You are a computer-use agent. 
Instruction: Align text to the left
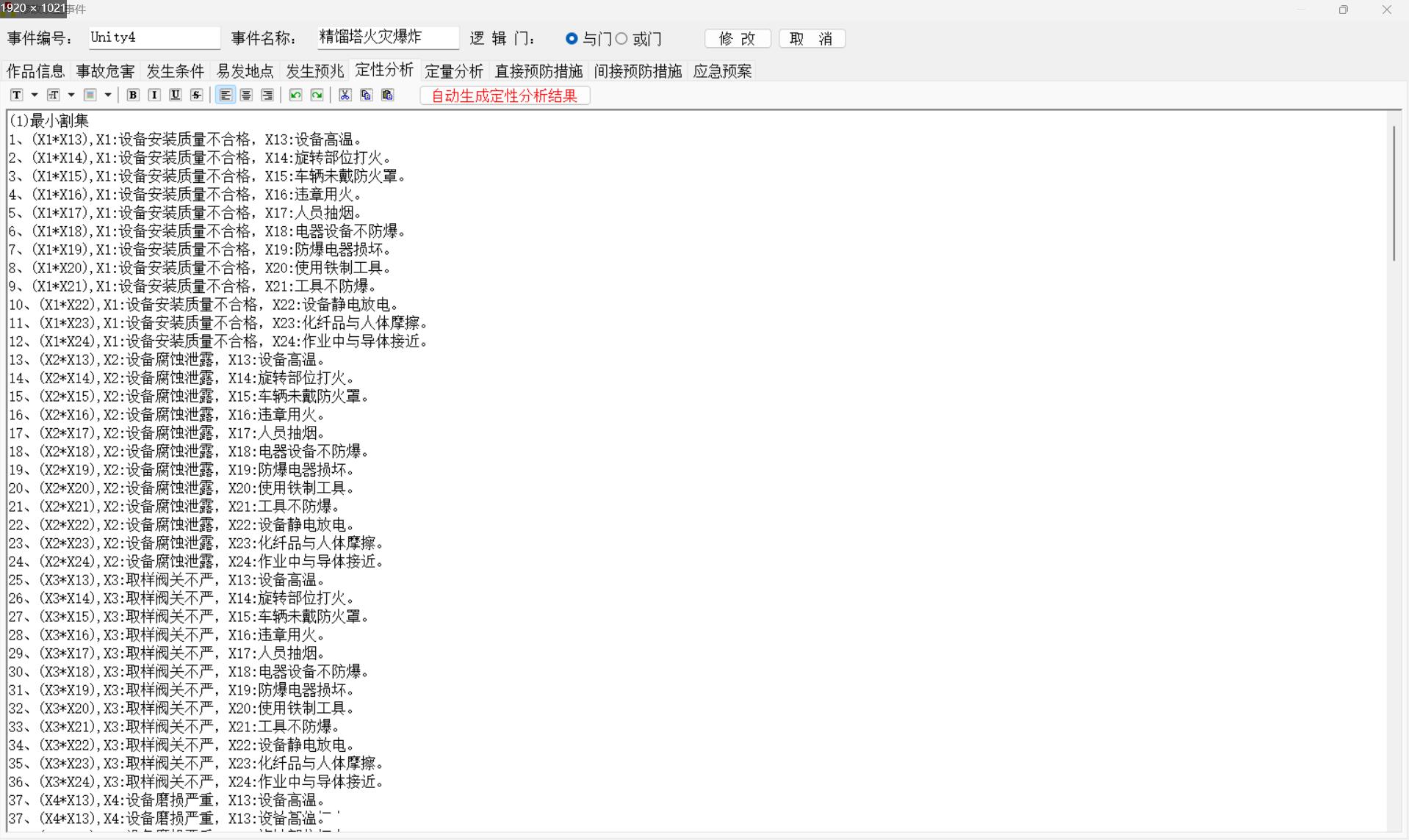225,95
